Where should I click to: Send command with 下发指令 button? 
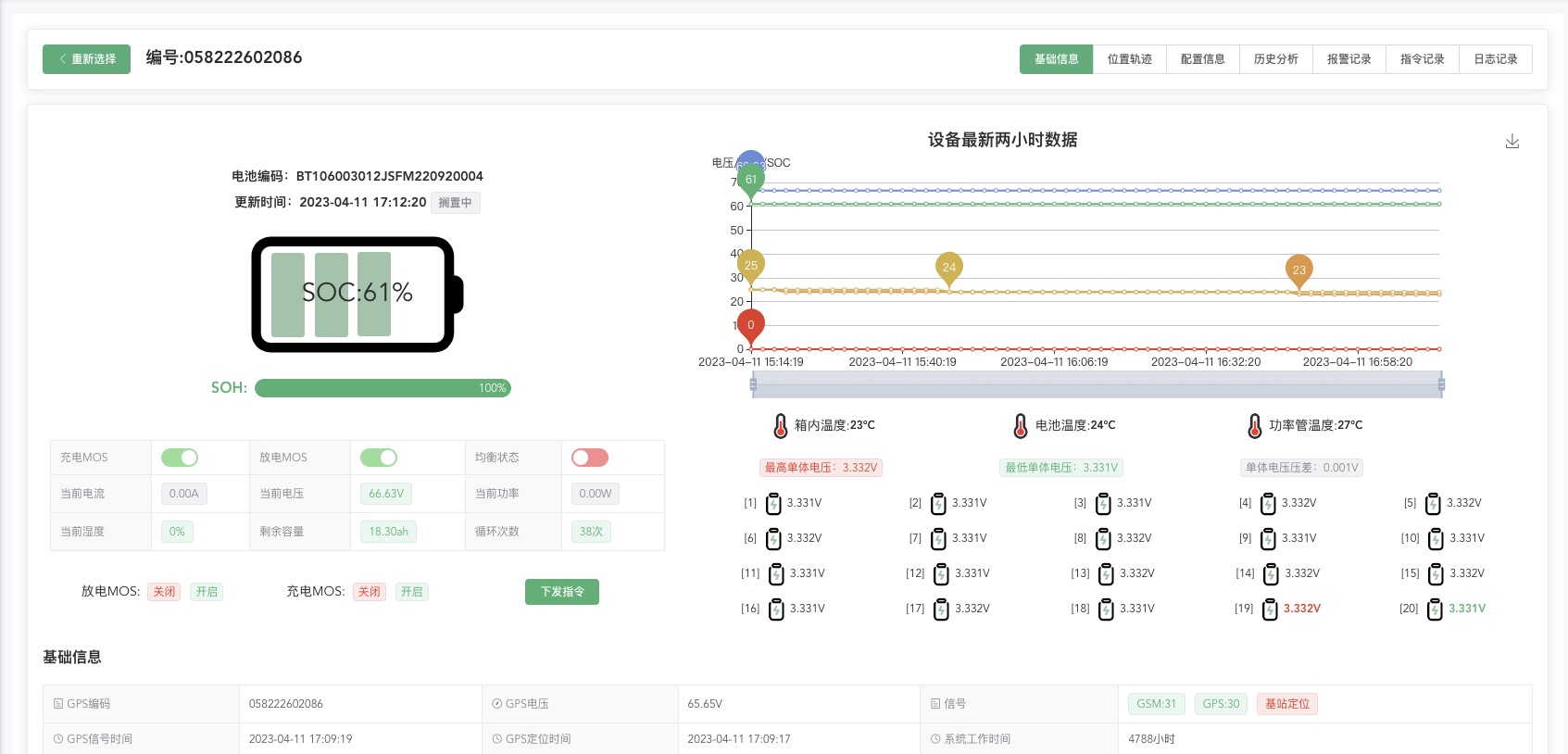(562, 592)
